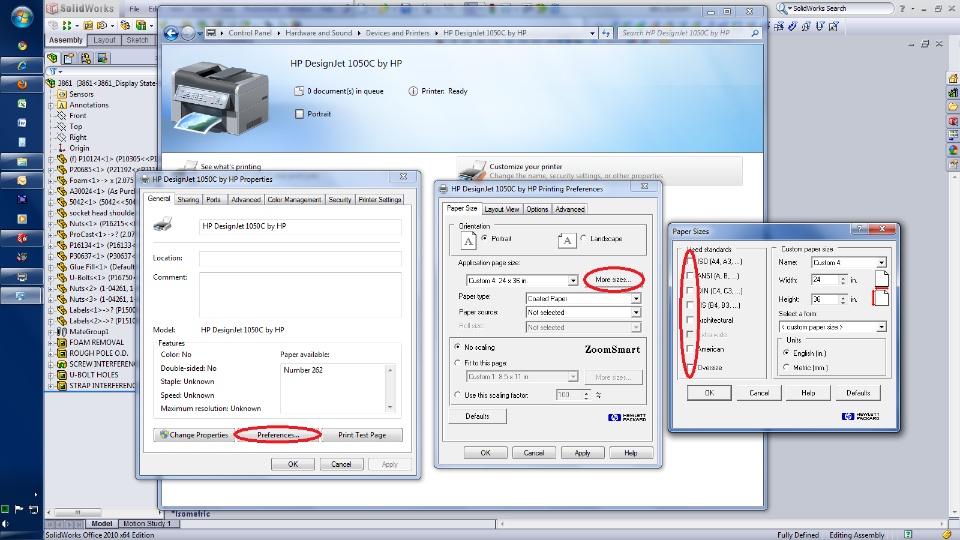This screenshot has height=540, width=960.
Task: Switch to the SolidWorks Sketch tab
Action: [x=137, y=40]
